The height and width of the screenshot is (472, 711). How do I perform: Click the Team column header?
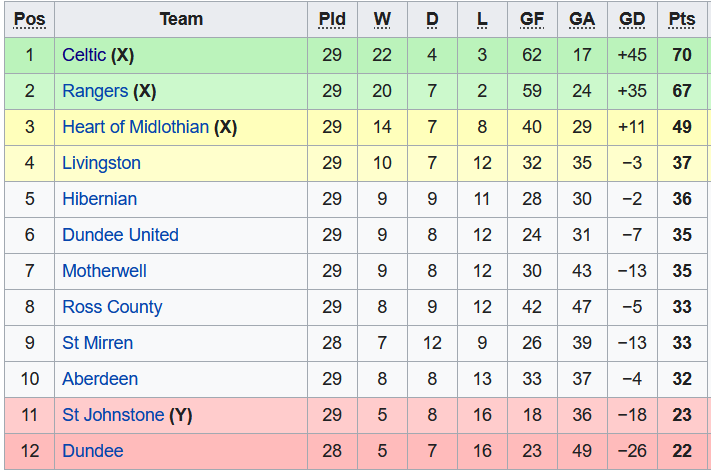(181, 19)
